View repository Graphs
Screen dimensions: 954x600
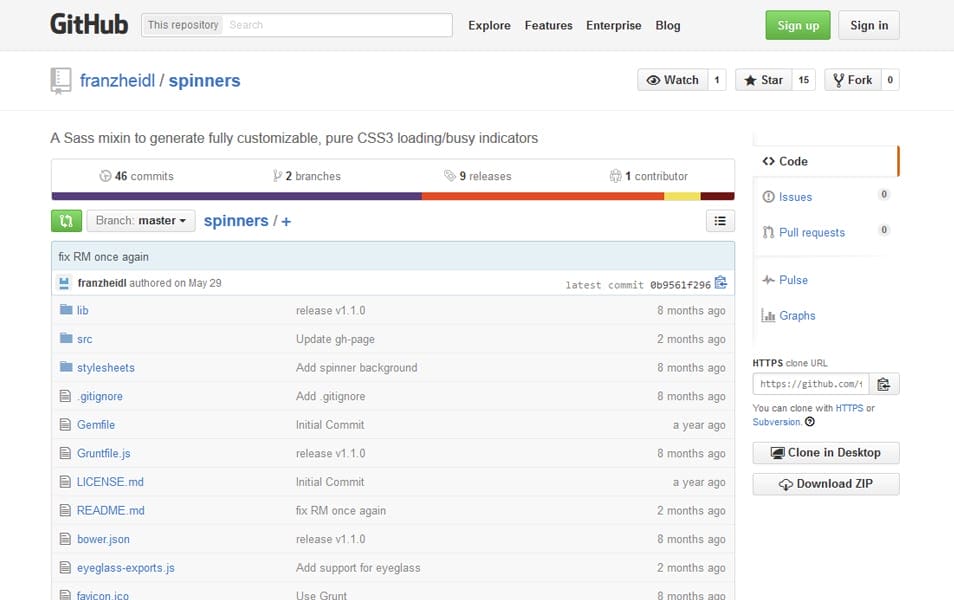(795, 316)
